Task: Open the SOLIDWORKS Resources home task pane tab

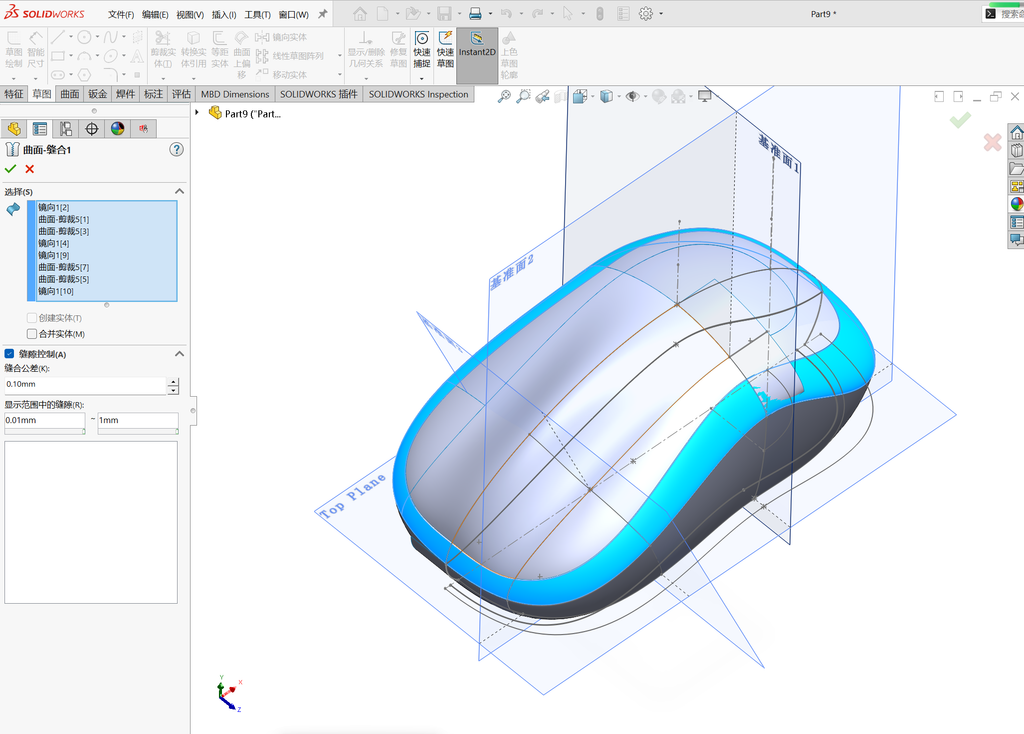Action: [x=1016, y=133]
